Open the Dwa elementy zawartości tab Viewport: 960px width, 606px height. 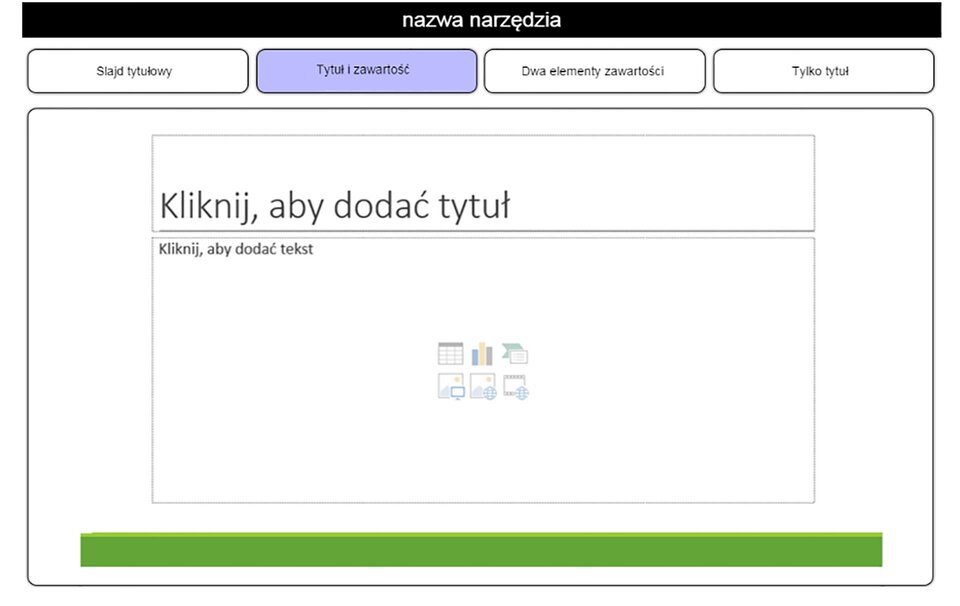594,71
